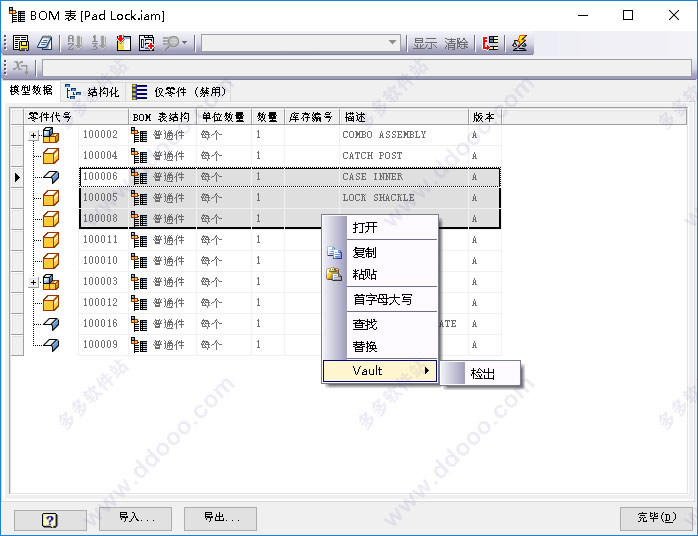This screenshot has height=536, width=698.
Task: Click the sheet metal icon for row 100006
Action: 52,177
